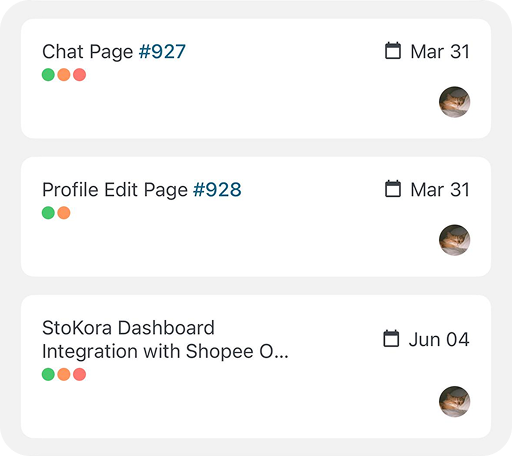Open assignee avatar on StoKora Dashboard card
Screen dimensions: 512x456
pos(454,402)
